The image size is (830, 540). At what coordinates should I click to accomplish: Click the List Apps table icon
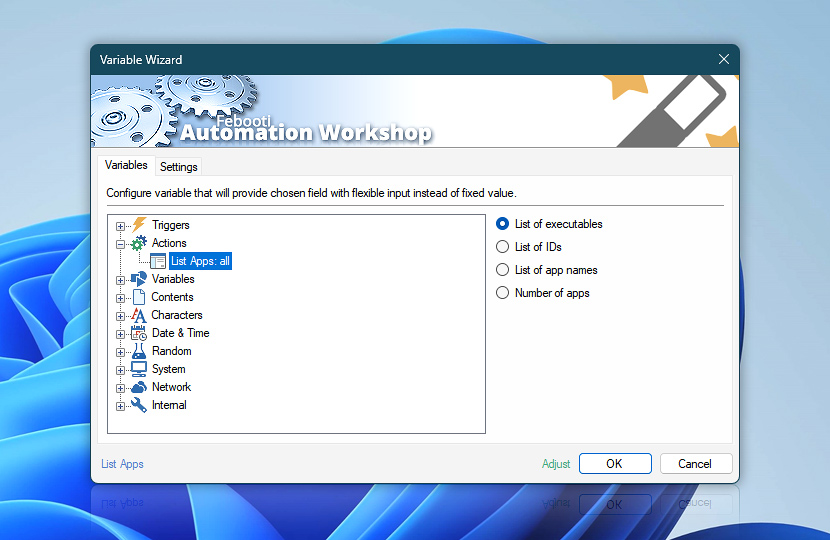click(x=158, y=261)
